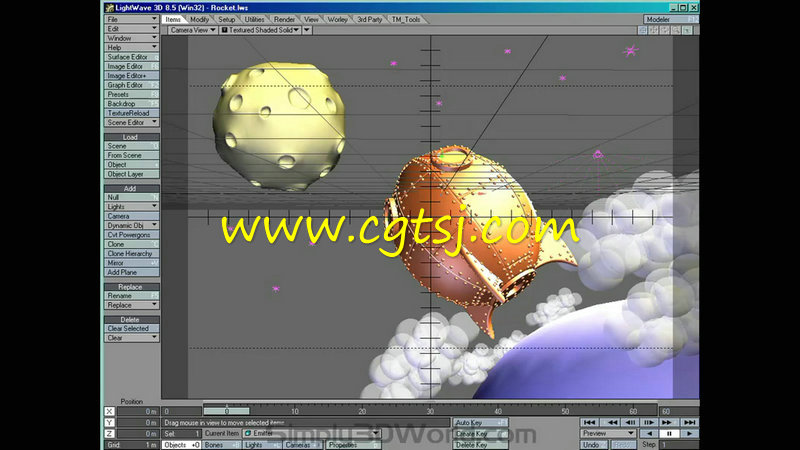Viewport: 800px width, 450px height.
Task: Jump to the last frame icon
Action: (x=689, y=422)
